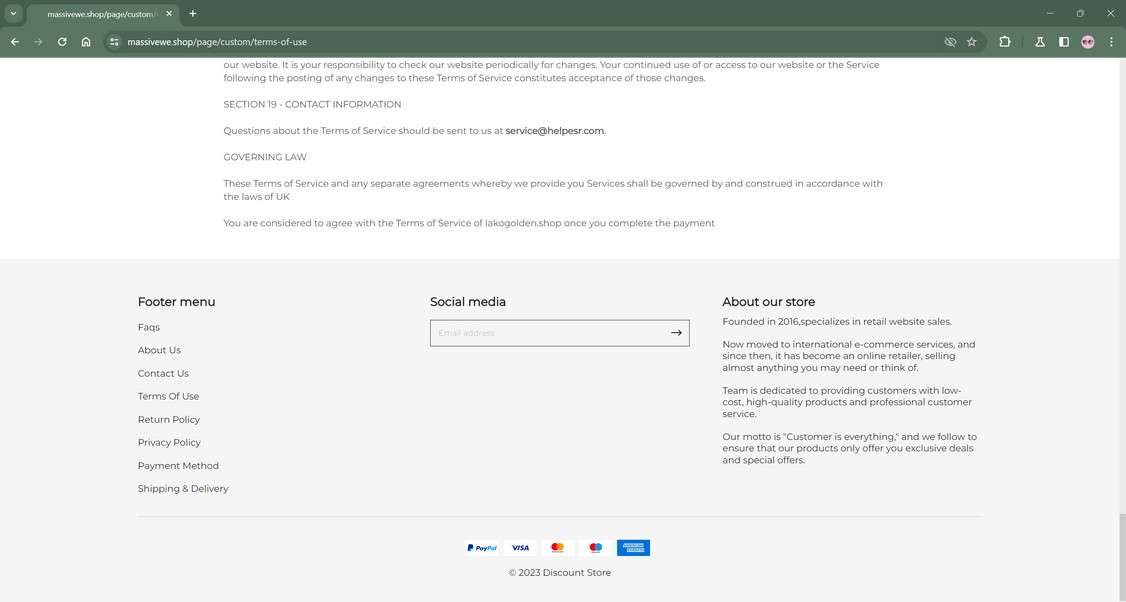Open the Shipping & Delivery link

pyautogui.click(x=183, y=489)
